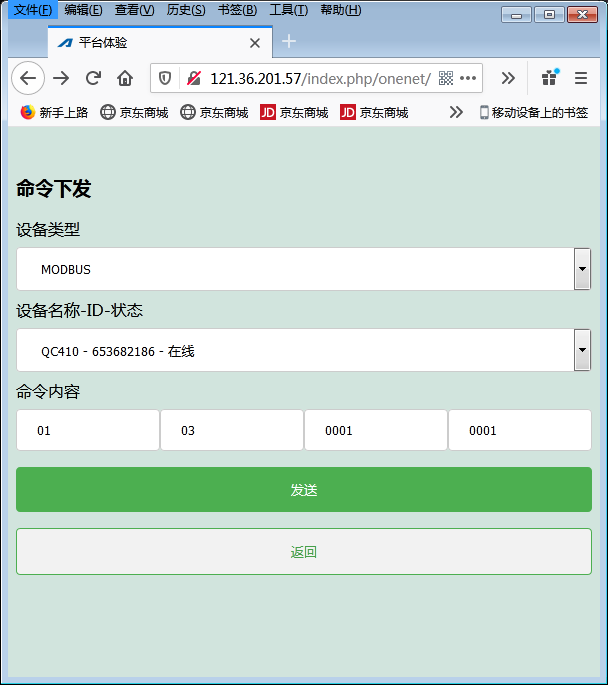This screenshot has width=608, height=685.
Task: Open first JD logo 京东商城 bookmark
Action: [294, 113]
